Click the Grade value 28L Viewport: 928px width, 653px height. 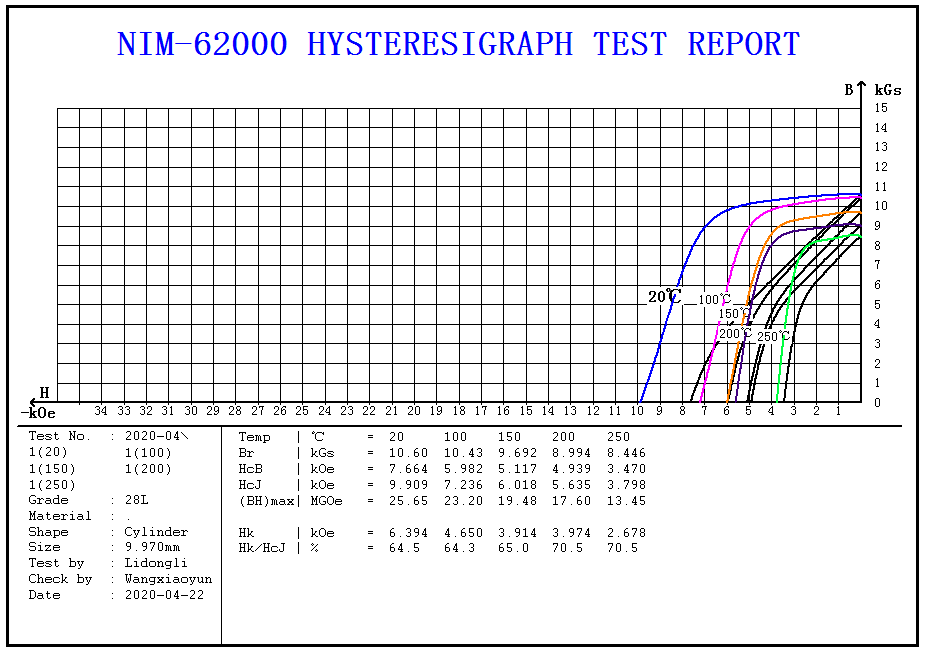(136, 500)
